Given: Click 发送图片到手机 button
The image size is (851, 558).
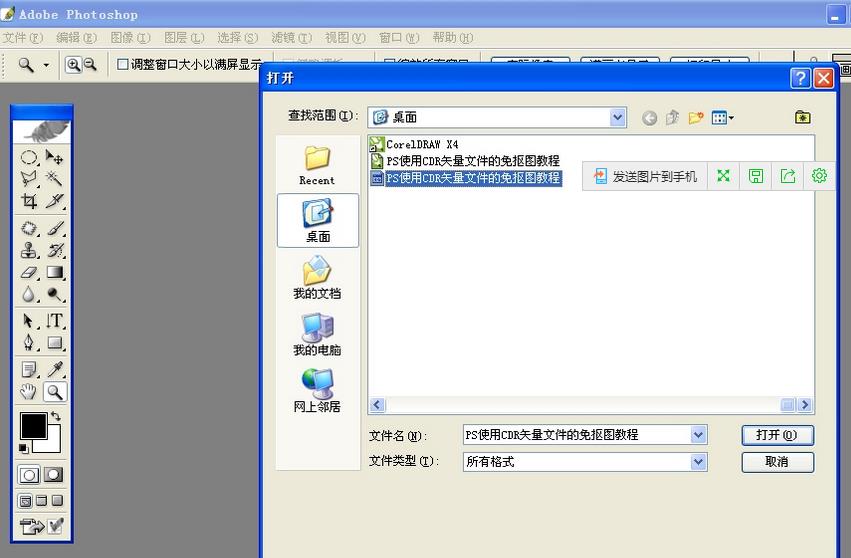Looking at the screenshot, I should [x=645, y=176].
